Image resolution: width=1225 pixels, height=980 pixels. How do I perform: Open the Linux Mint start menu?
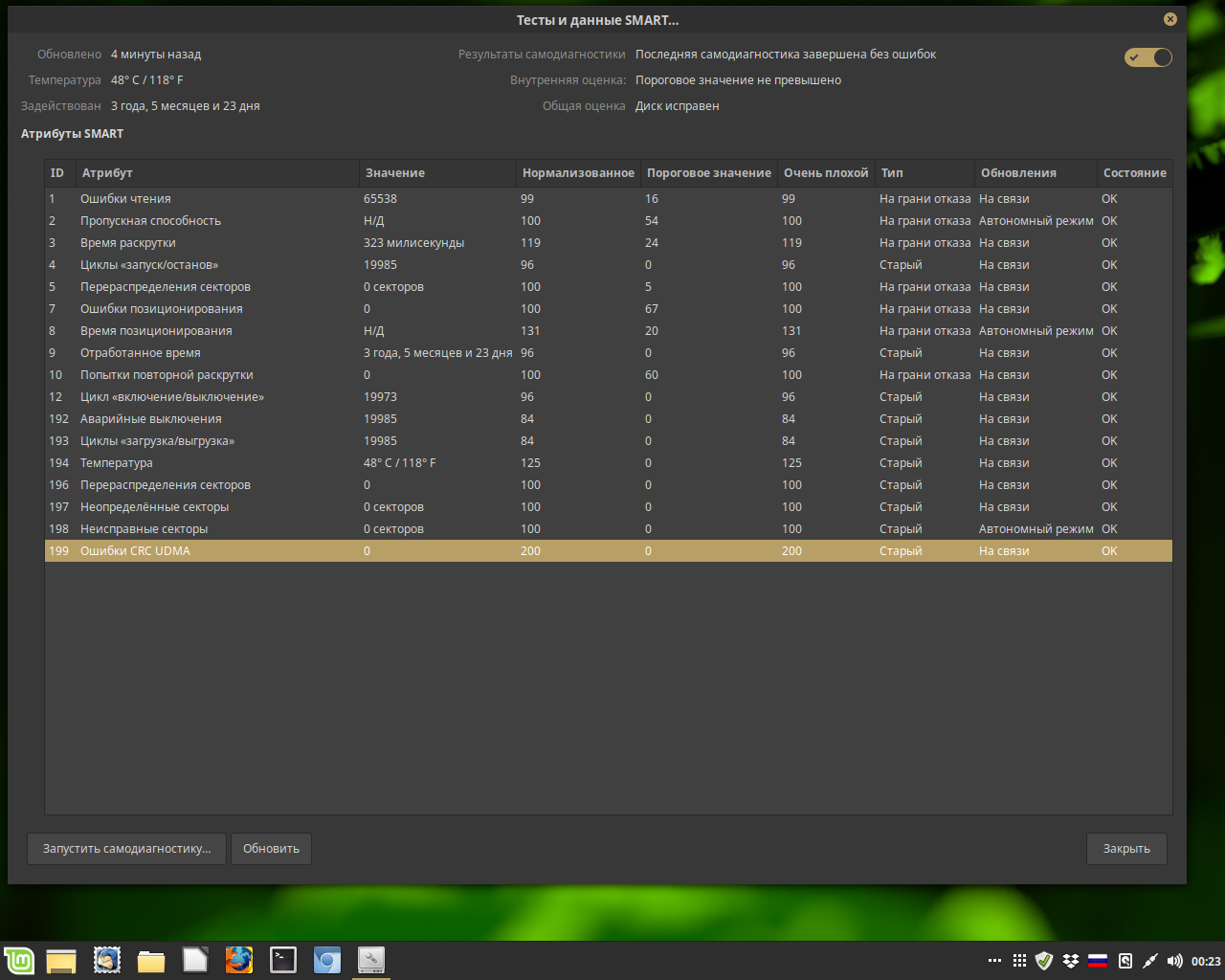coord(18,961)
